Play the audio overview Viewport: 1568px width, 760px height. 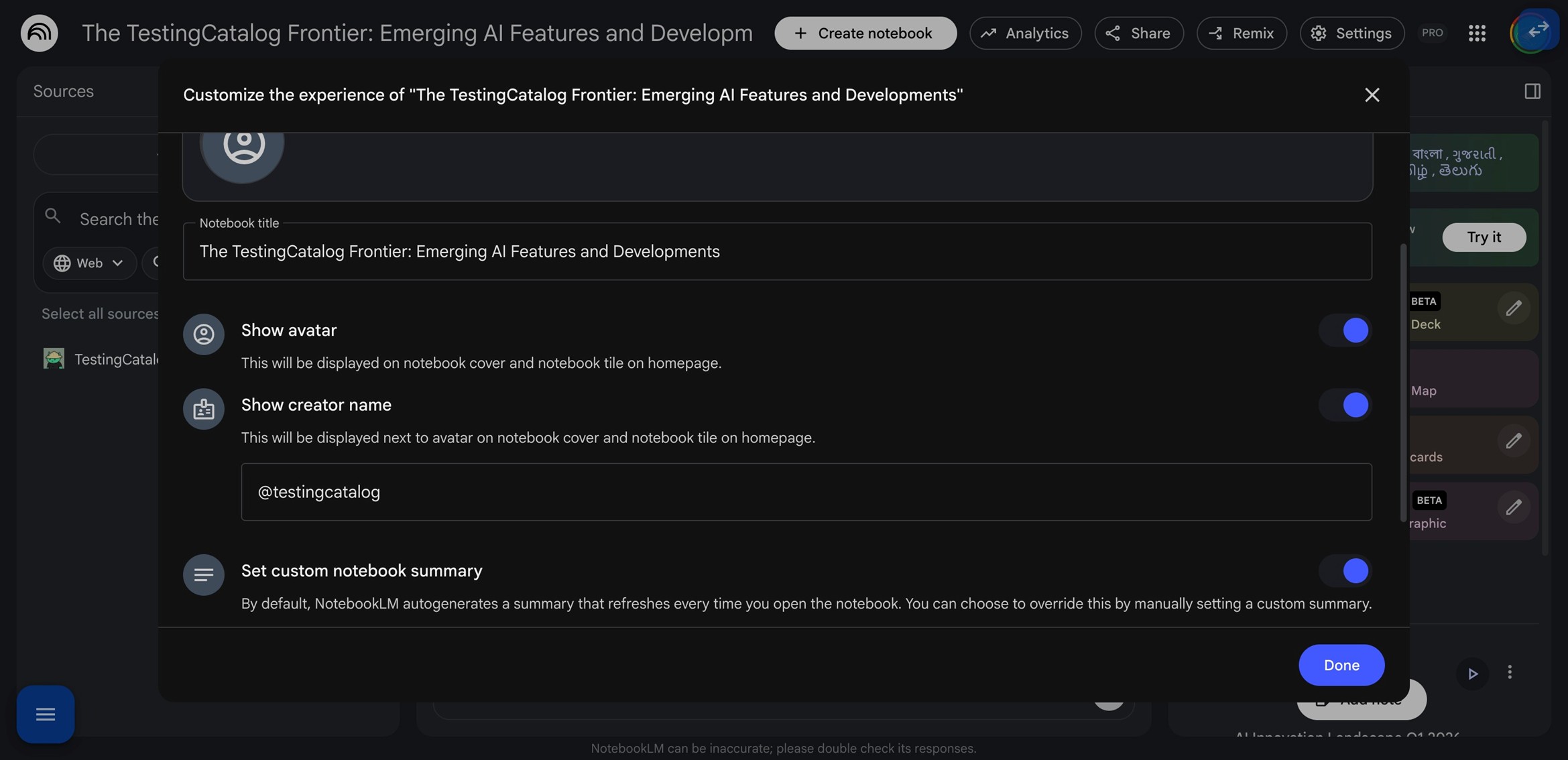[x=1472, y=674]
